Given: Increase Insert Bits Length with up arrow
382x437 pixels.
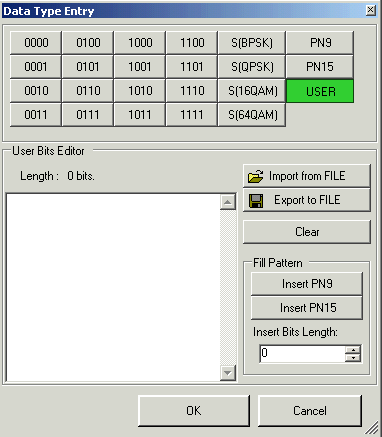Looking at the screenshot, I should pos(353,350).
